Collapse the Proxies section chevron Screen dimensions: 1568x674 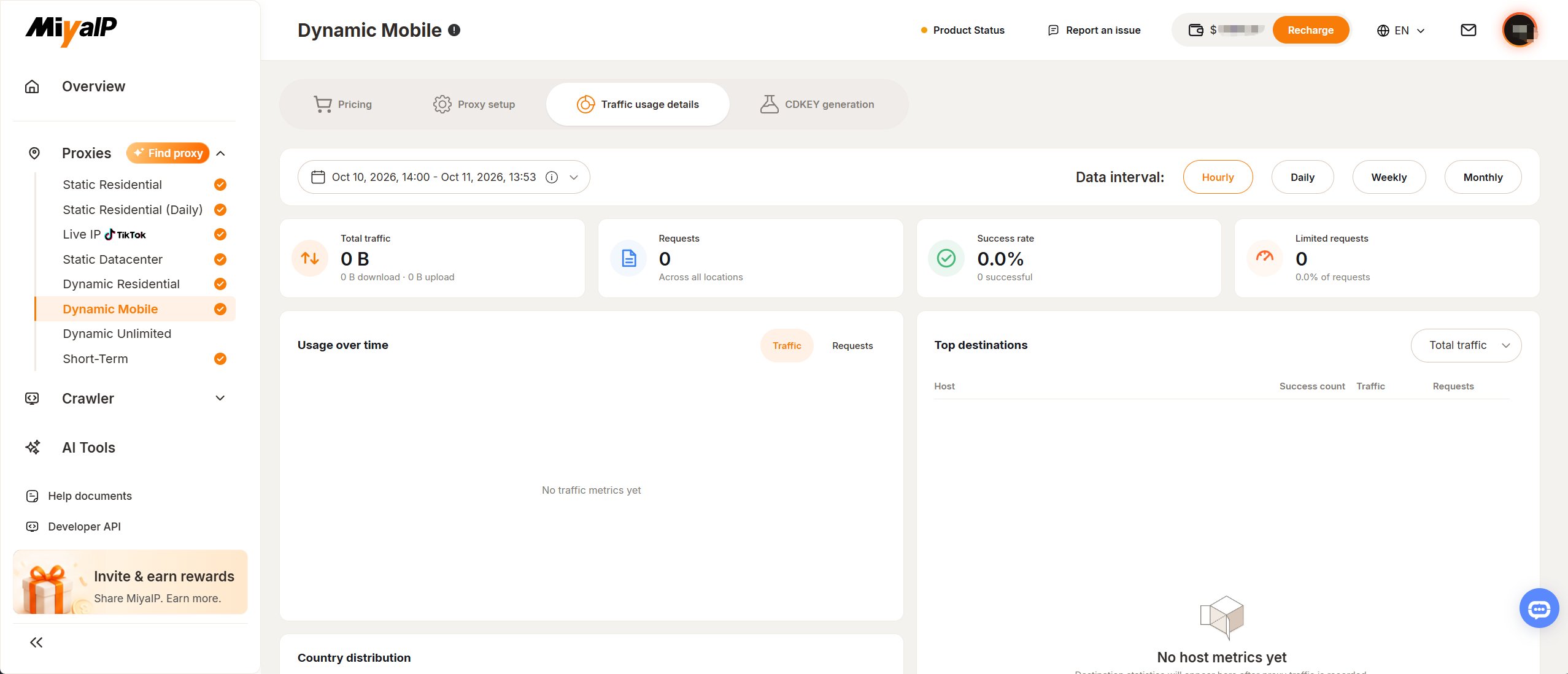click(x=221, y=153)
